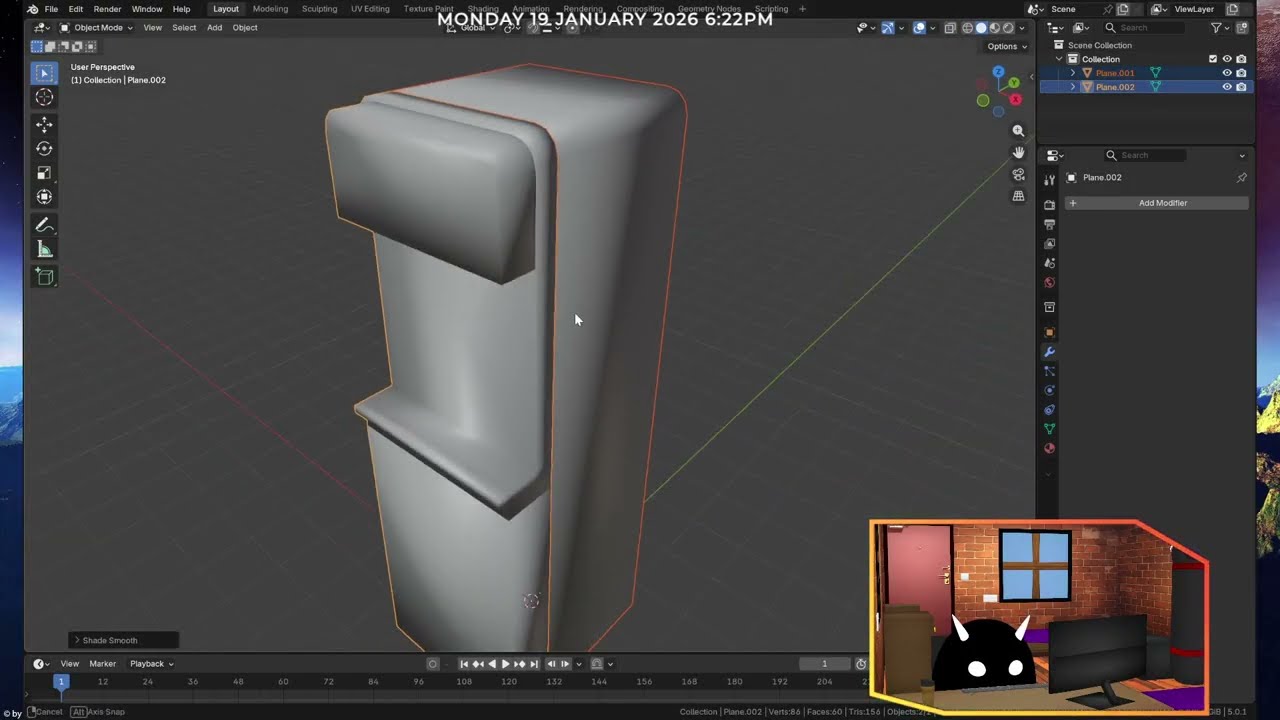
Task: Open properties editor options dropdown arrow
Action: (x=1242, y=156)
